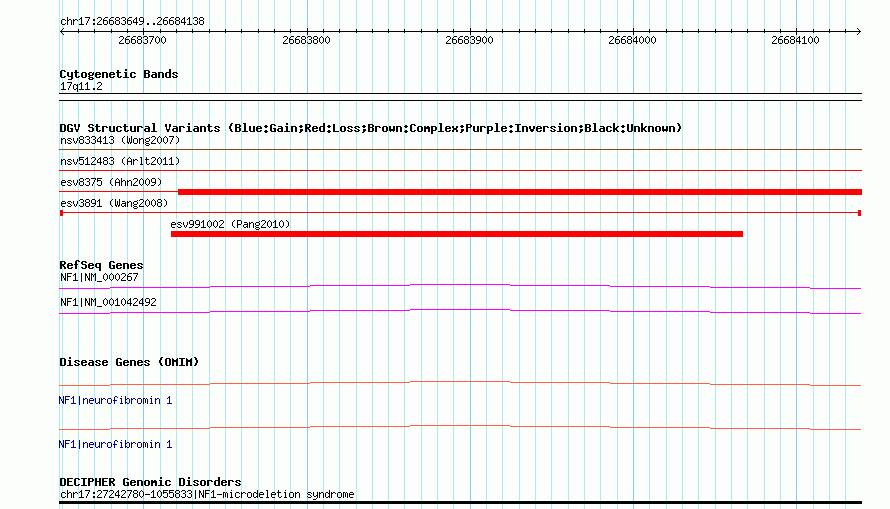Click the red nsv512483 variant line
The width and height of the screenshot is (890, 509).
click(460, 170)
